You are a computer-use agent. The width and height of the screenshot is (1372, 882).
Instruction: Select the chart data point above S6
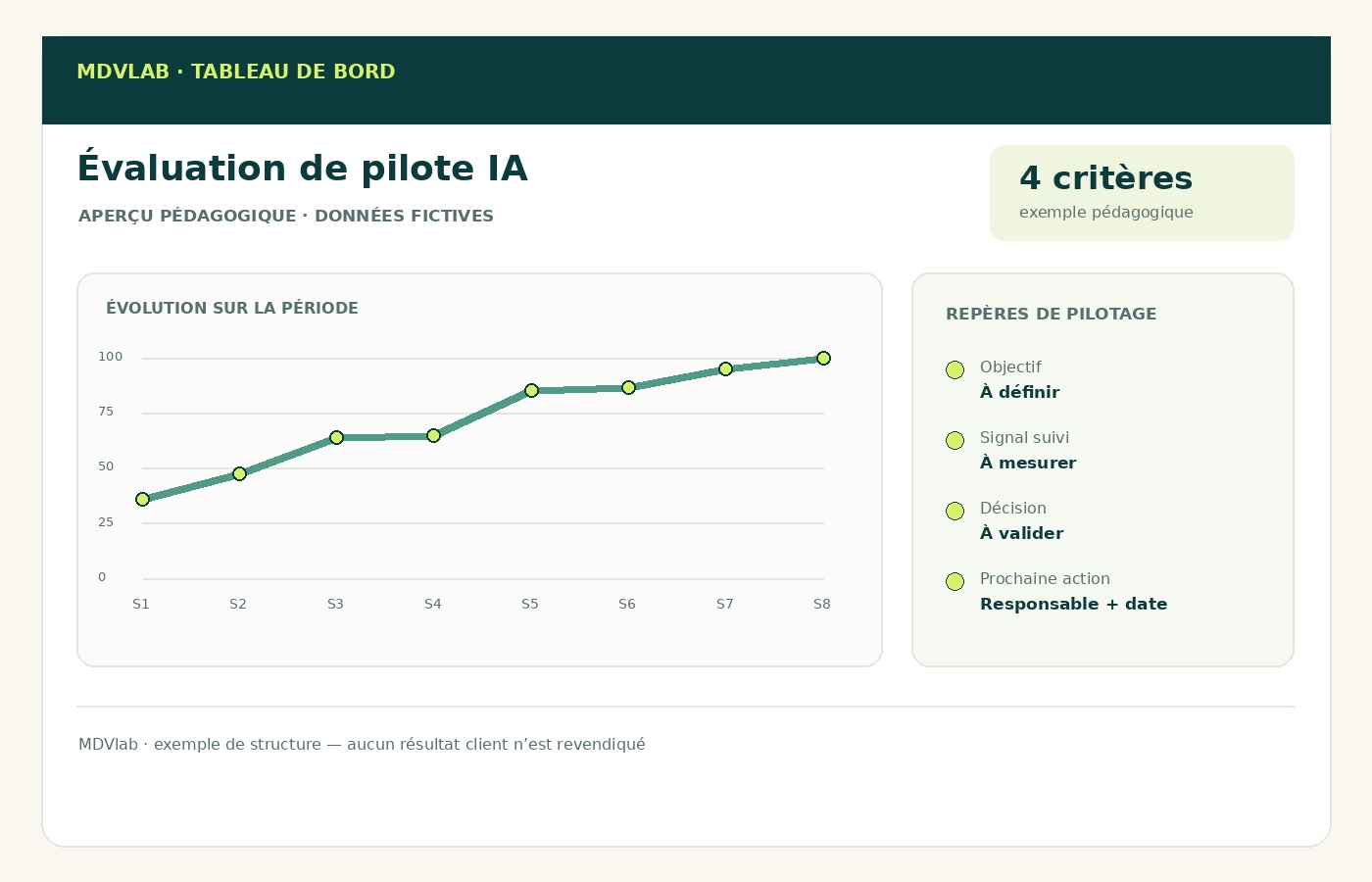[x=628, y=387]
